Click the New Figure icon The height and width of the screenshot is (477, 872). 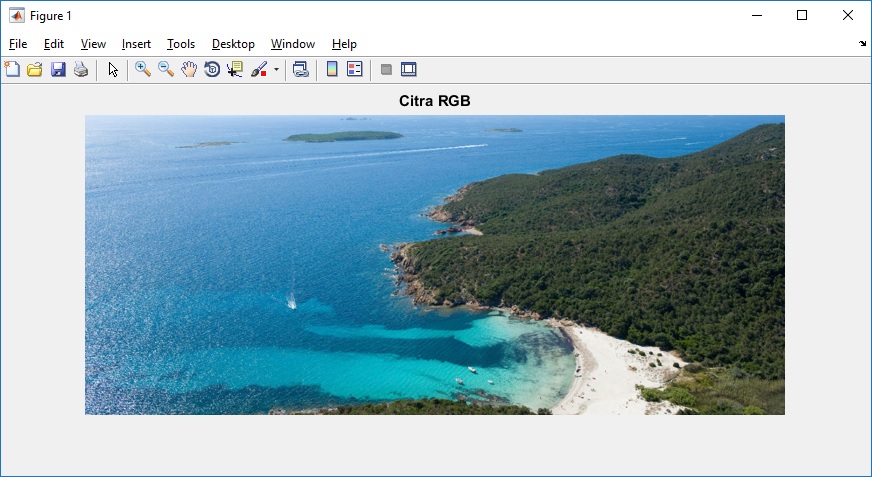12,69
